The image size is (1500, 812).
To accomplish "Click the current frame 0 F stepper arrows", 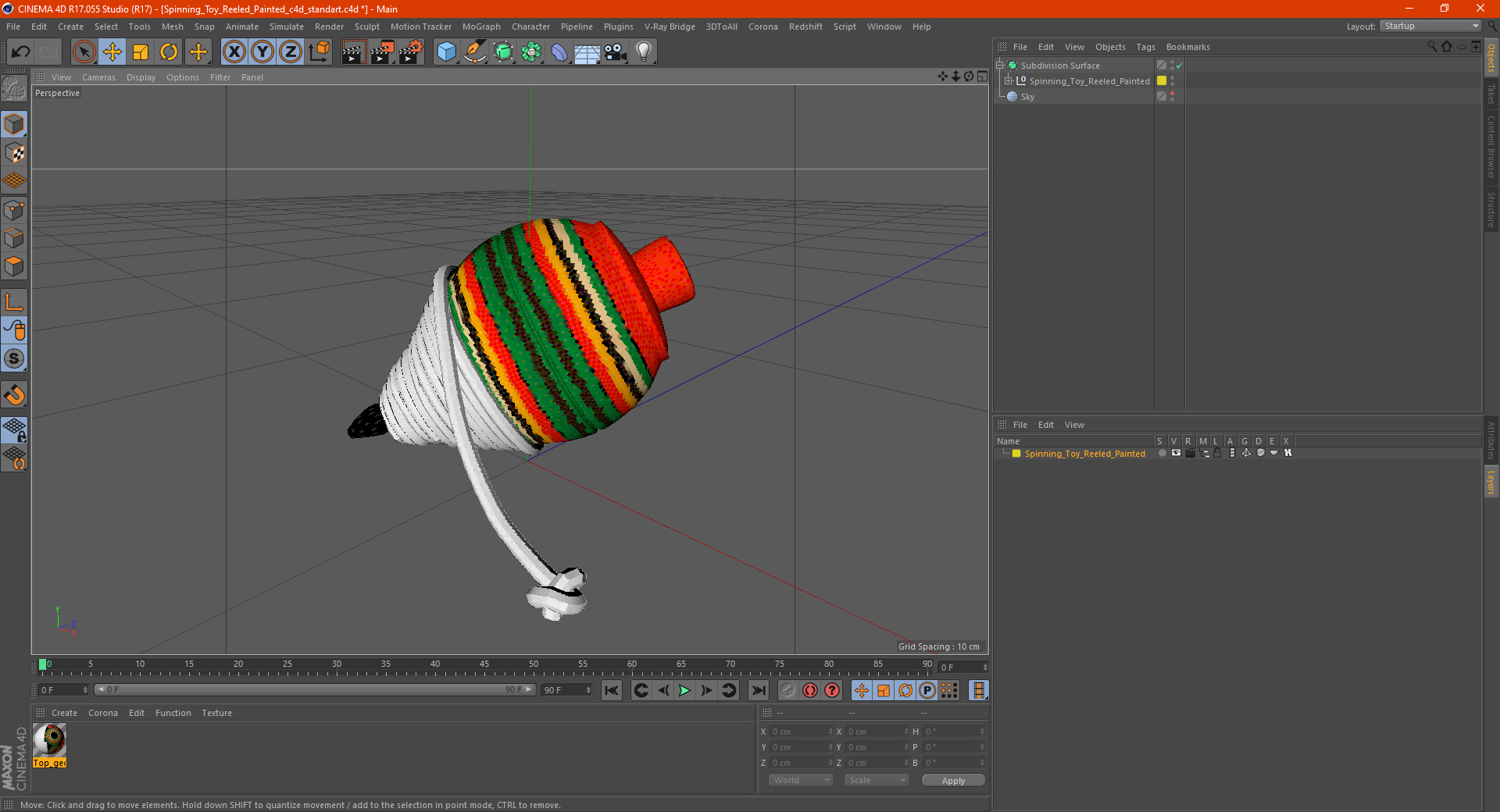I will click(x=985, y=668).
